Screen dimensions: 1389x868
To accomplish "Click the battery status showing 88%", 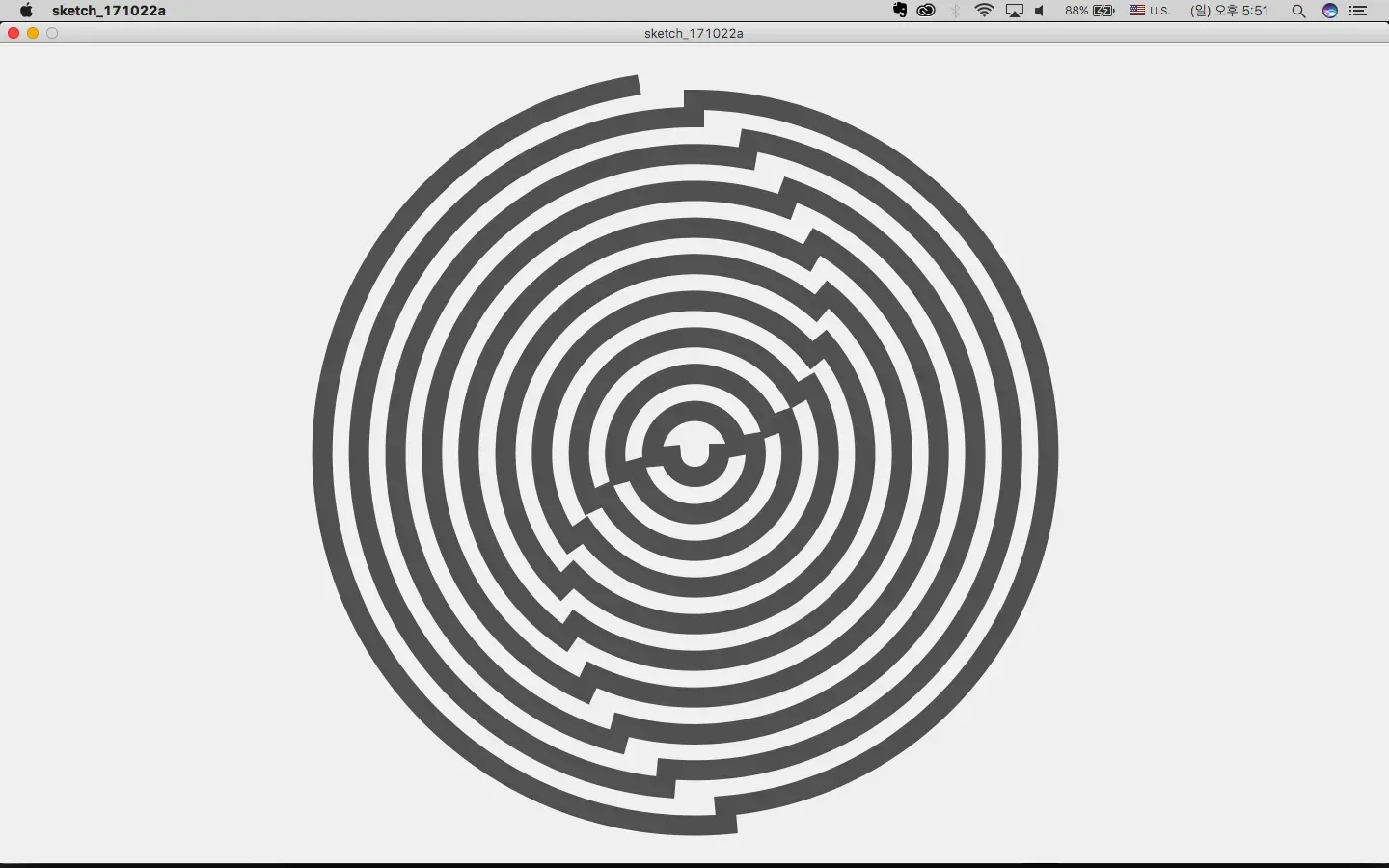I will pyautogui.click(x=1090, y=11).
